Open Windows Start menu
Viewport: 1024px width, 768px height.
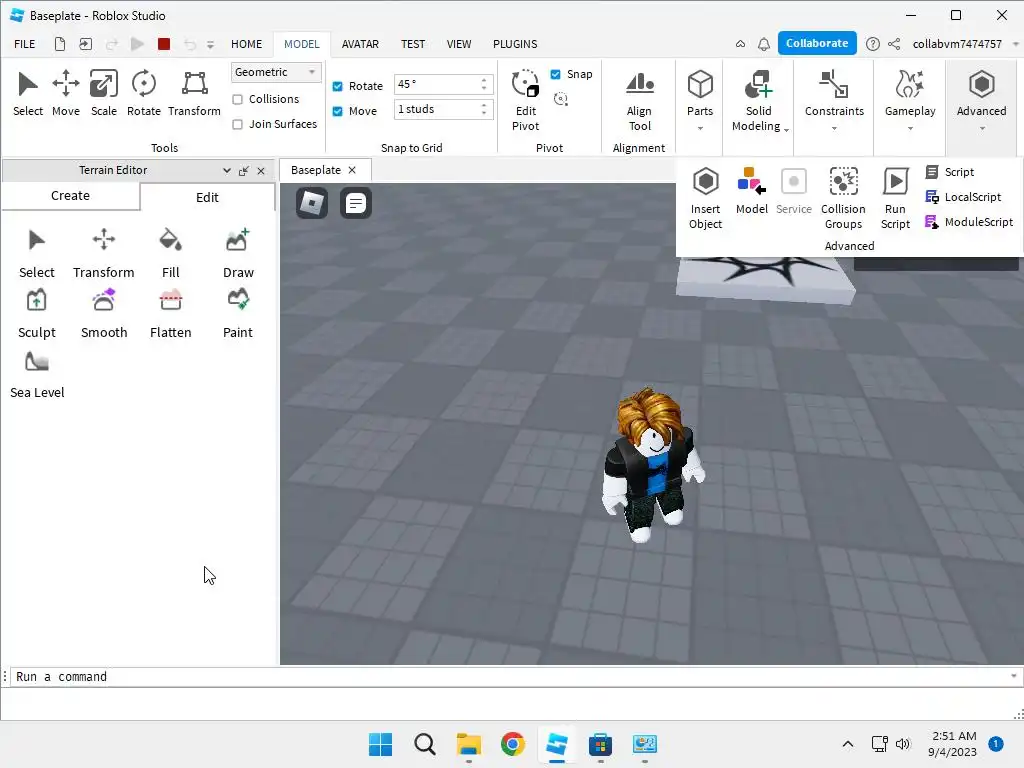click(x=380, y=744)
